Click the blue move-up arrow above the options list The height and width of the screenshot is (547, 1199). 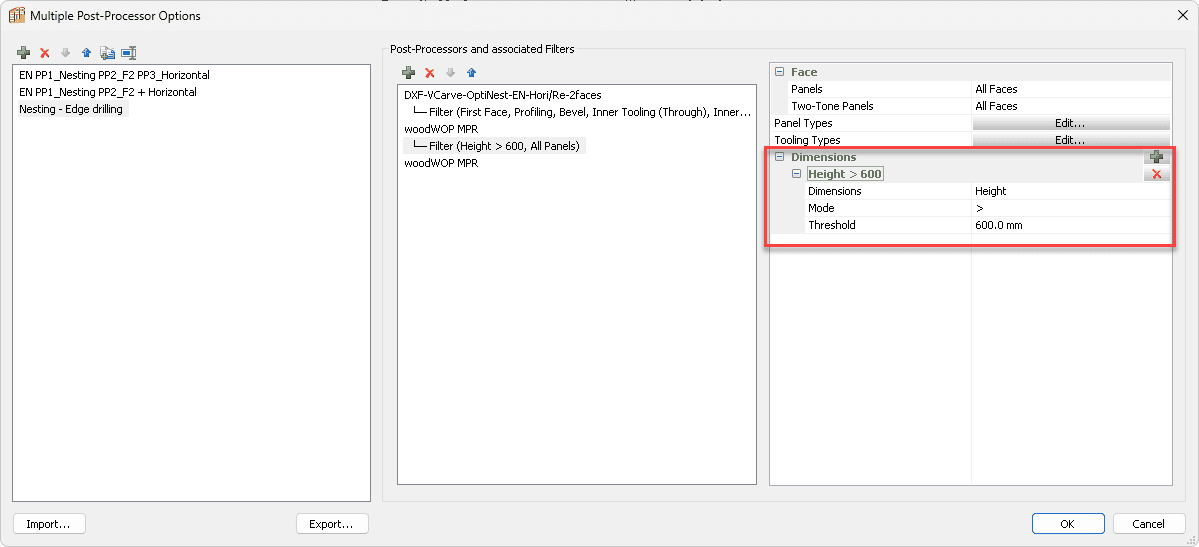86,53
